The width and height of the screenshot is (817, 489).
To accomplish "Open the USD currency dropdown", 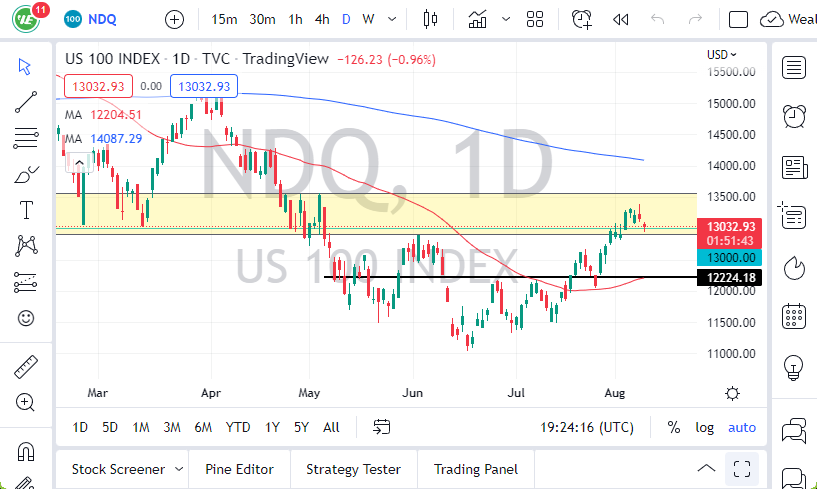I will [x=722, y=55].
